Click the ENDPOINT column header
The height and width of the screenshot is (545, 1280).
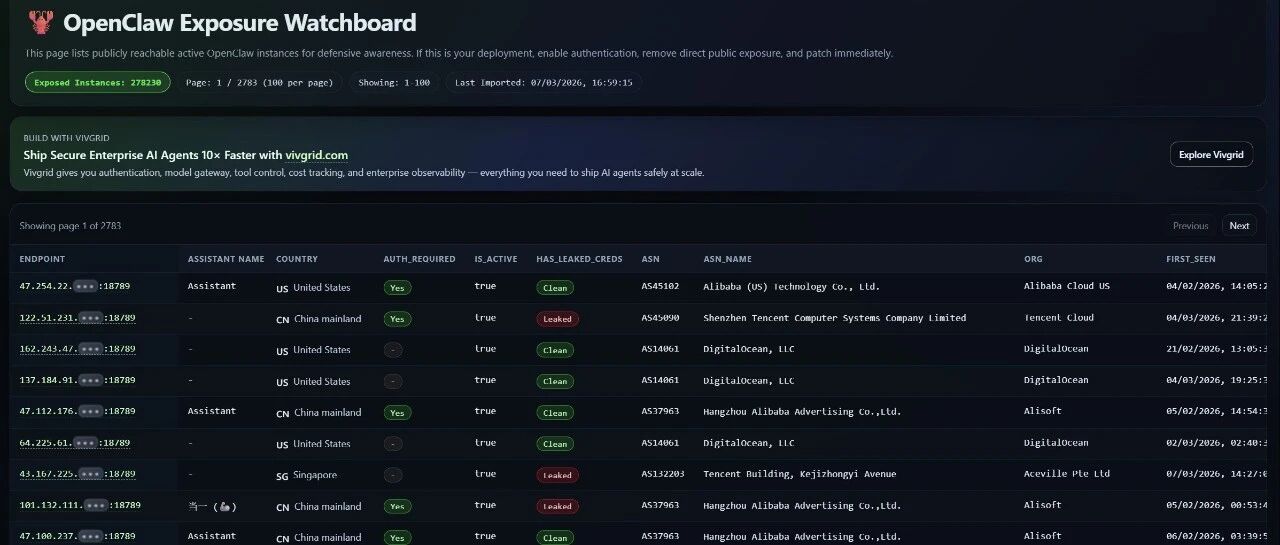point(42,259)
